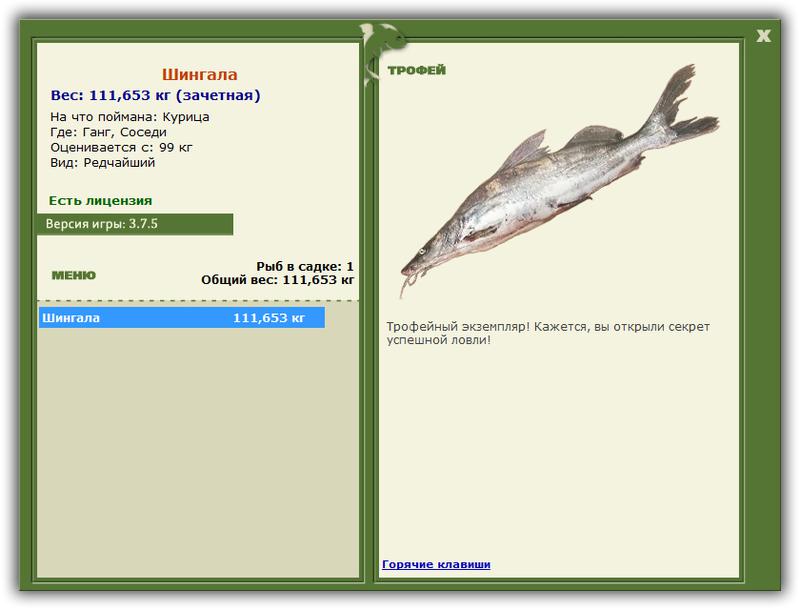Viewport: 800px width, 610px height.
Task: Click 'Общий вес: 111,653 кг' text
Action: (278, 279)
